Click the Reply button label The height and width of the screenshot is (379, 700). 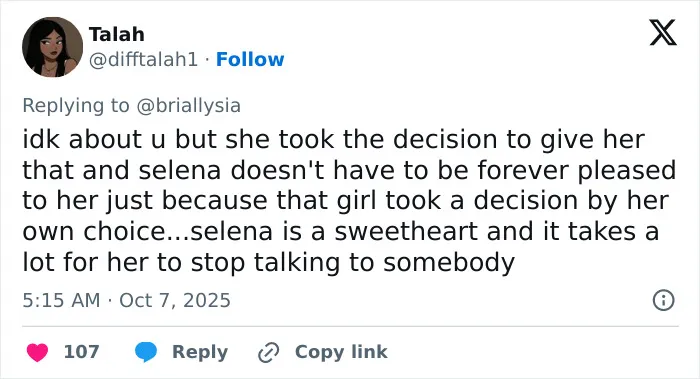[200, 352]
